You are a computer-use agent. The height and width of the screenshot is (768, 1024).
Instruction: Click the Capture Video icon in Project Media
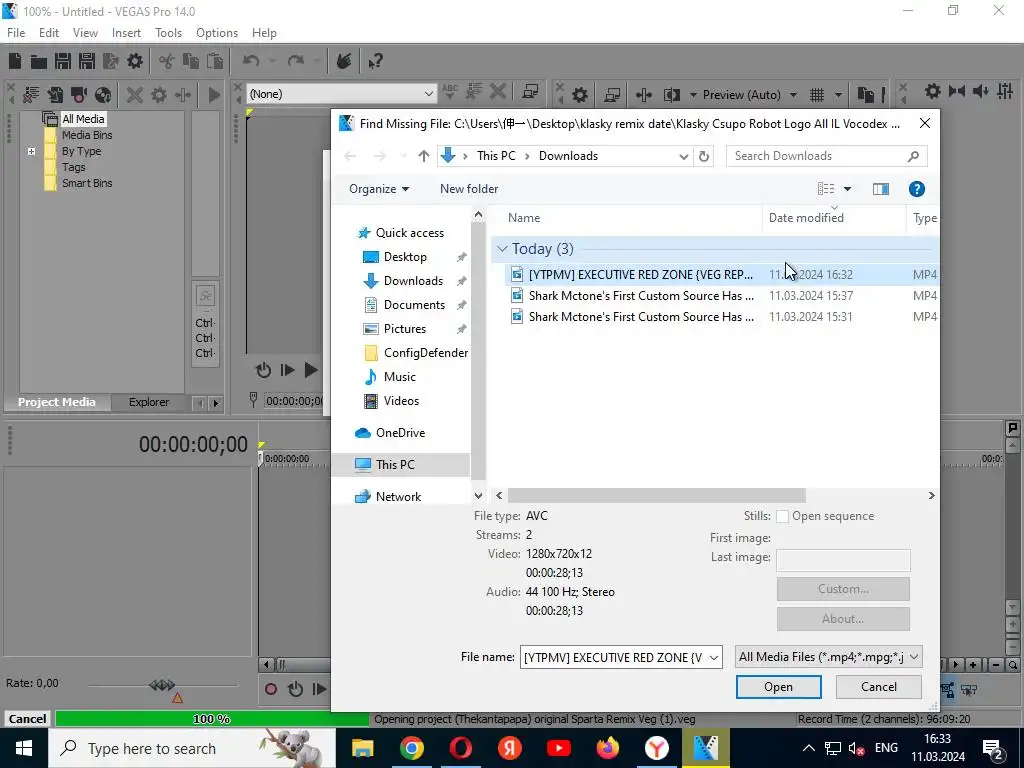pyautogui.click(x=79, y=95)
